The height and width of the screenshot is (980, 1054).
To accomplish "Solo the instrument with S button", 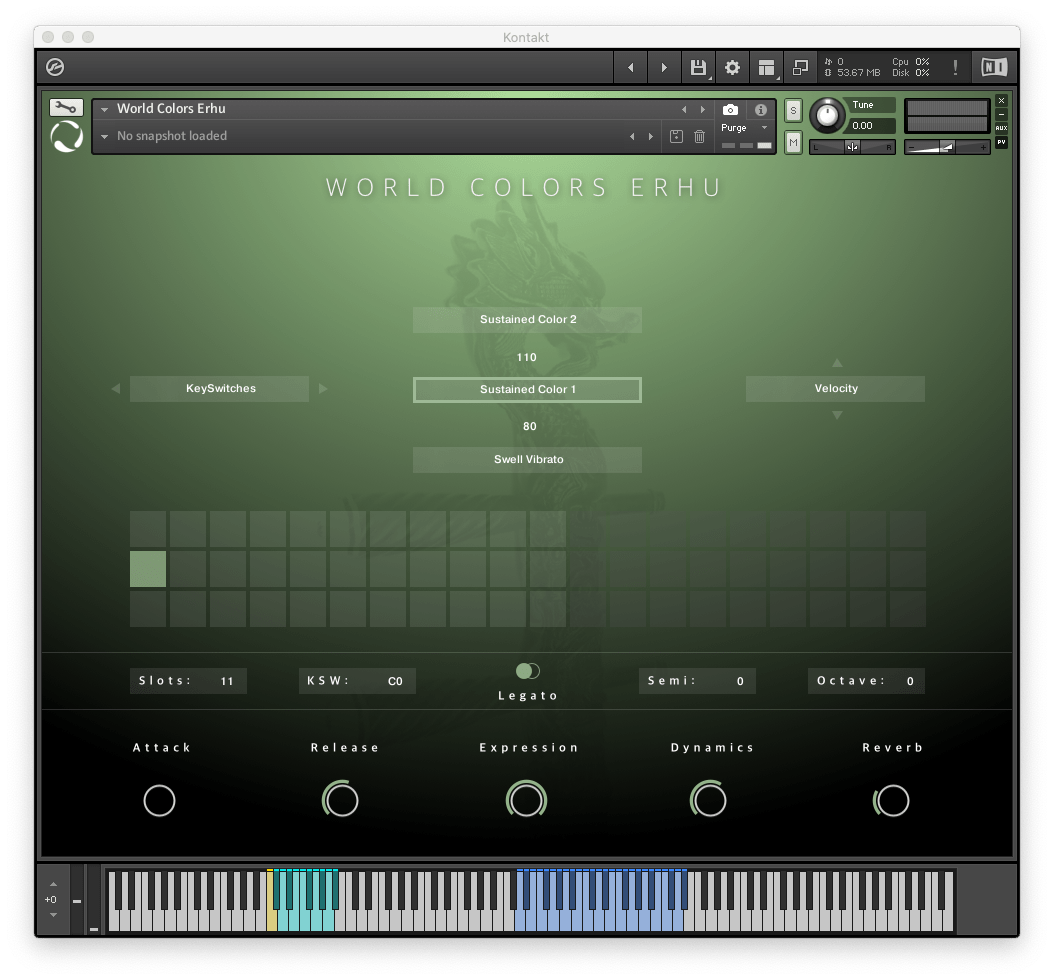I will click(x=793, y=110).
